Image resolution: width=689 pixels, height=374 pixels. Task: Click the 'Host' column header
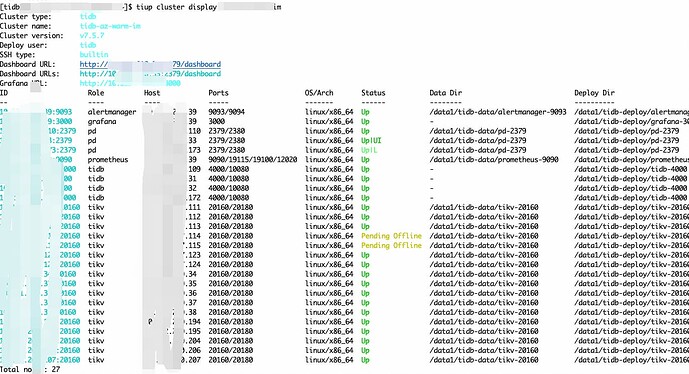(x=152, y=93)
